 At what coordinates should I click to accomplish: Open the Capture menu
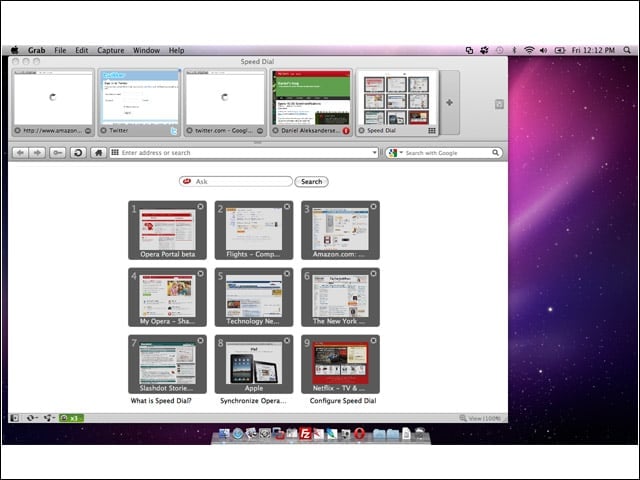pos(111,50)
